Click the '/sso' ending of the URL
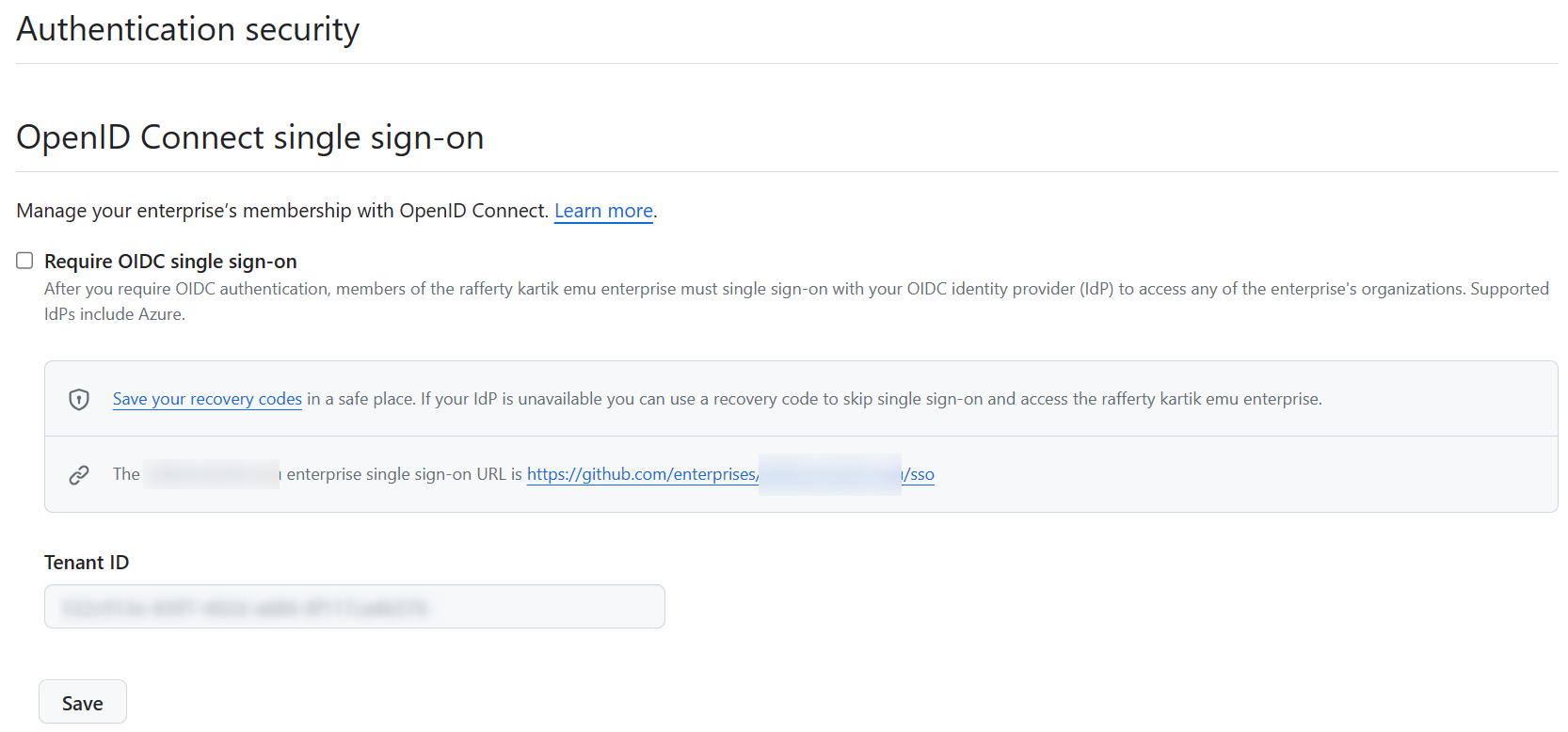The height and width of the screenshot is (732, 1568). click(x=920, y=474)
